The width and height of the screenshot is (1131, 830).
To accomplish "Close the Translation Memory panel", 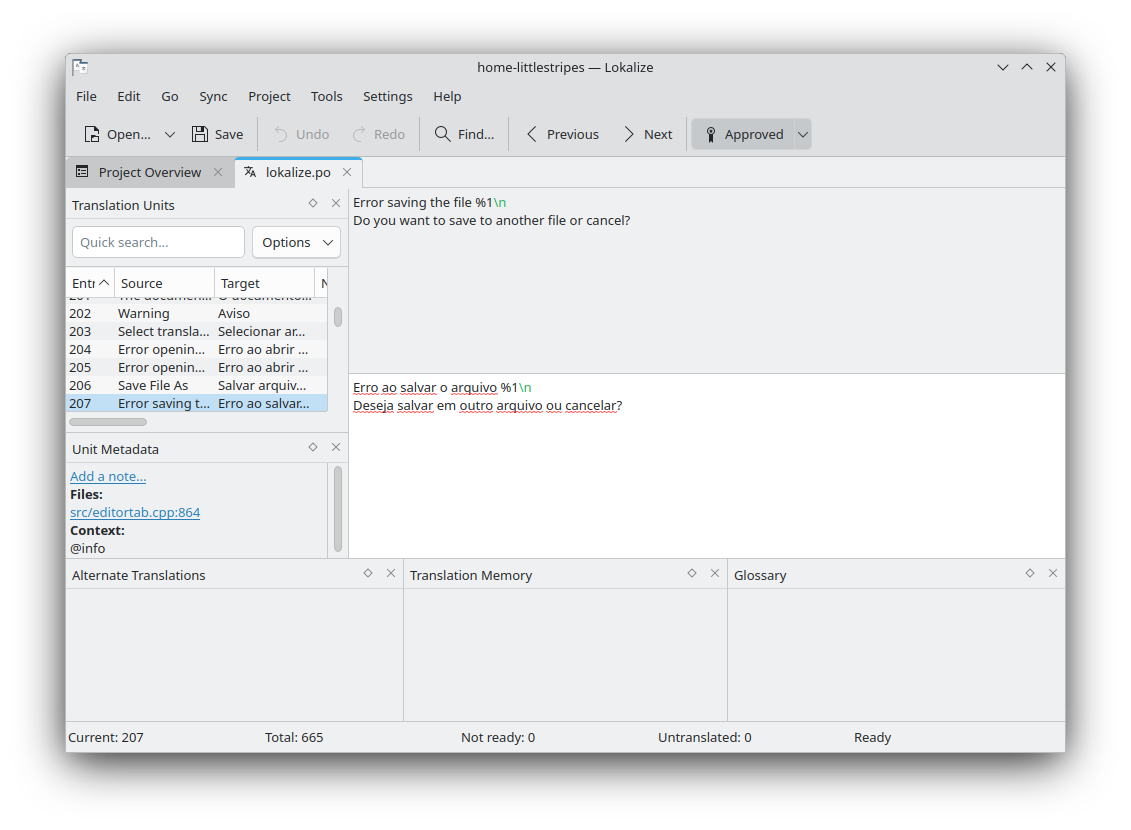I will 715,573.
